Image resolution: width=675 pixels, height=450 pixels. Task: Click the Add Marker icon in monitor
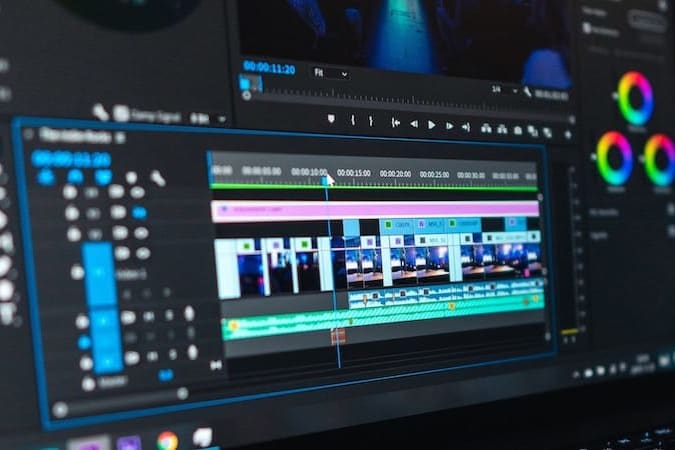pyautogui.click(x=330, y=119)
